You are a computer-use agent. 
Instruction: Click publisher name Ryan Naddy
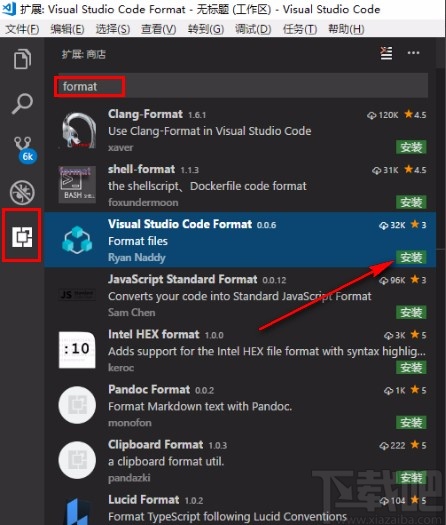click(137, 257)
